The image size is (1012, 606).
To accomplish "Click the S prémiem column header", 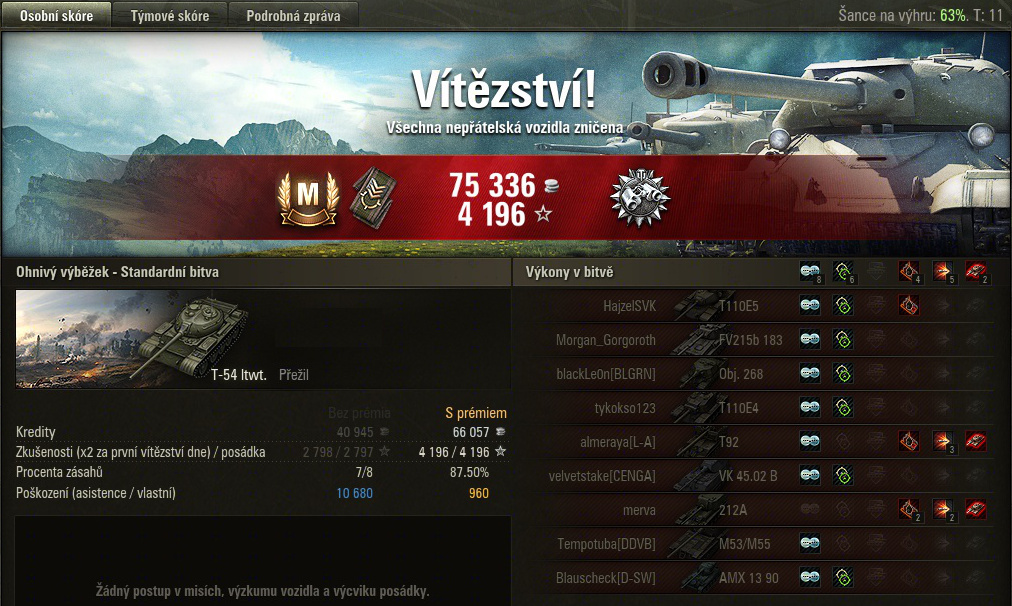I will click(476, 413).
